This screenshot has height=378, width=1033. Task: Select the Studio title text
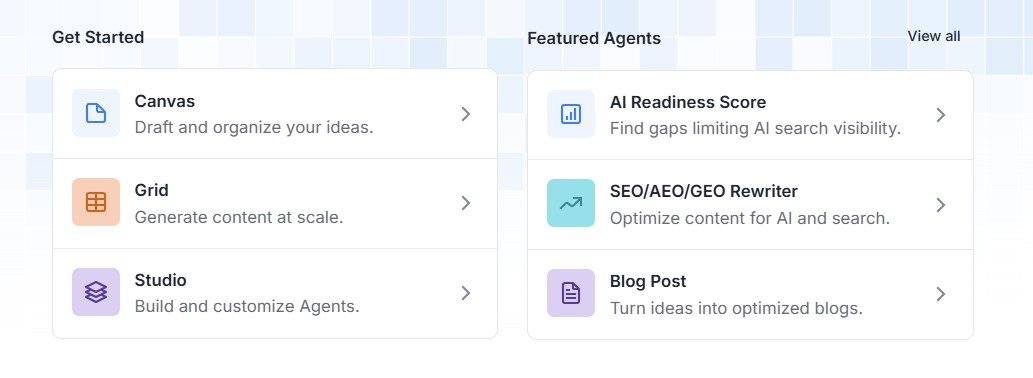[161, 281]
